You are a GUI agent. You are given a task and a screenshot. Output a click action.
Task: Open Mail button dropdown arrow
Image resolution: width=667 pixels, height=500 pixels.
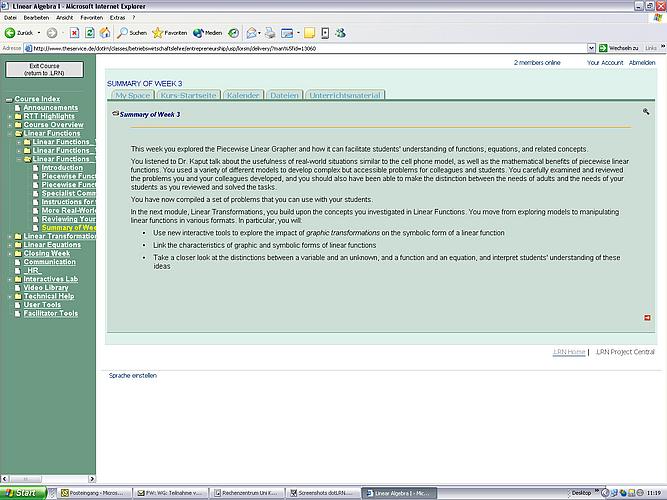(x=259, y=33)
